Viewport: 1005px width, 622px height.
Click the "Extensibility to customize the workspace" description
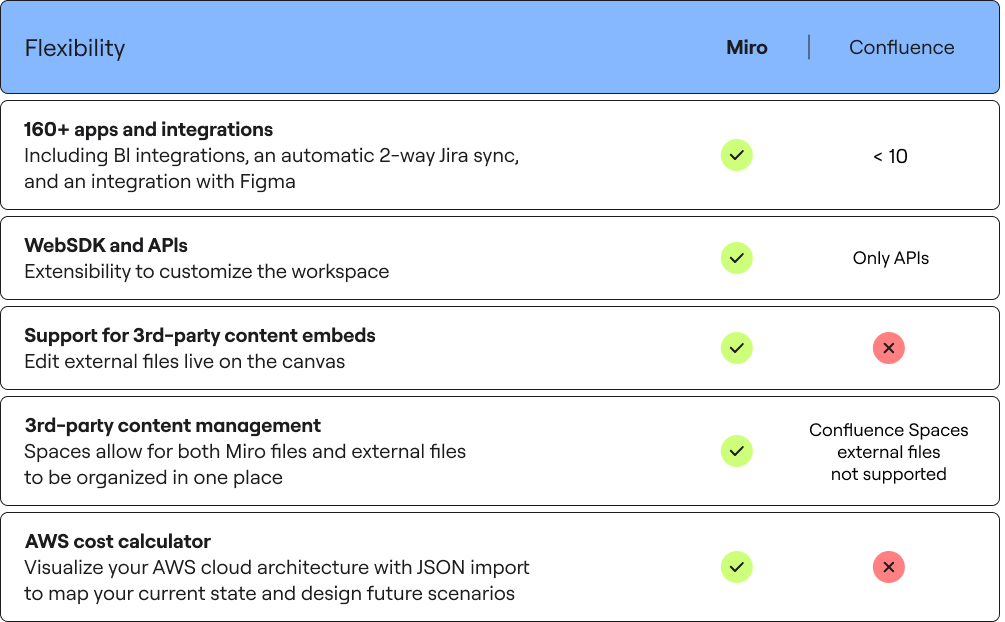(207, 272)
